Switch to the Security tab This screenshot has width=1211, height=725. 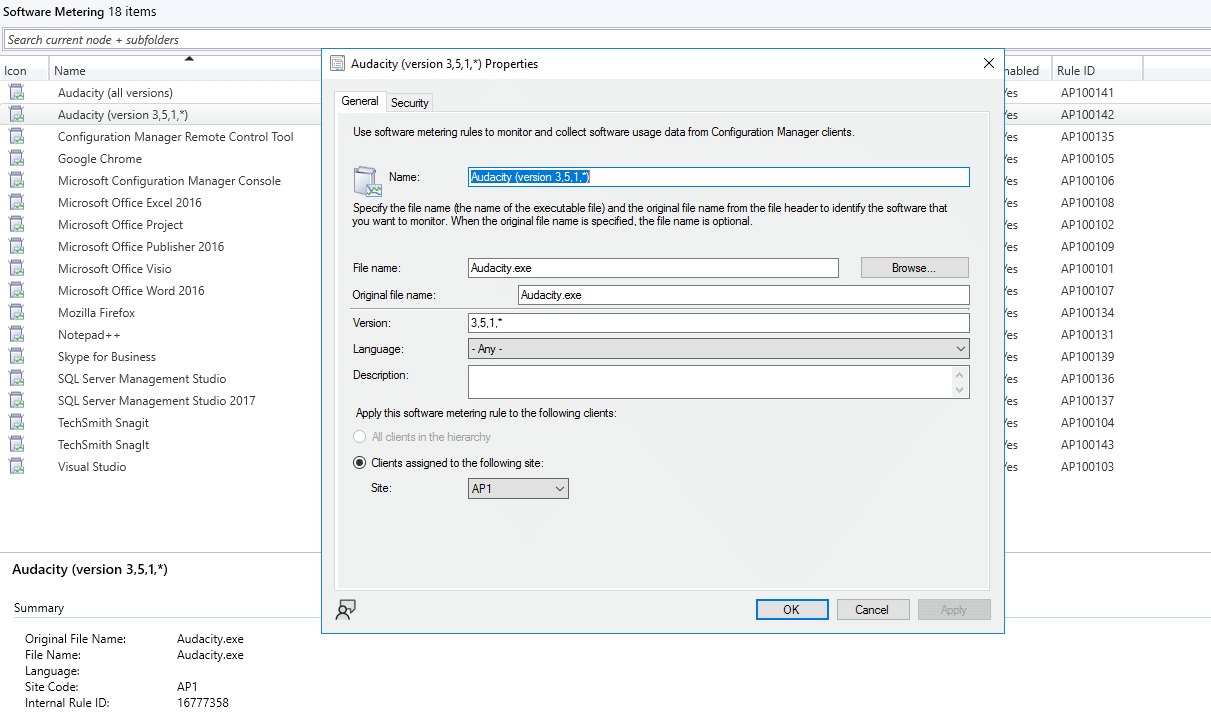point(410,103)
